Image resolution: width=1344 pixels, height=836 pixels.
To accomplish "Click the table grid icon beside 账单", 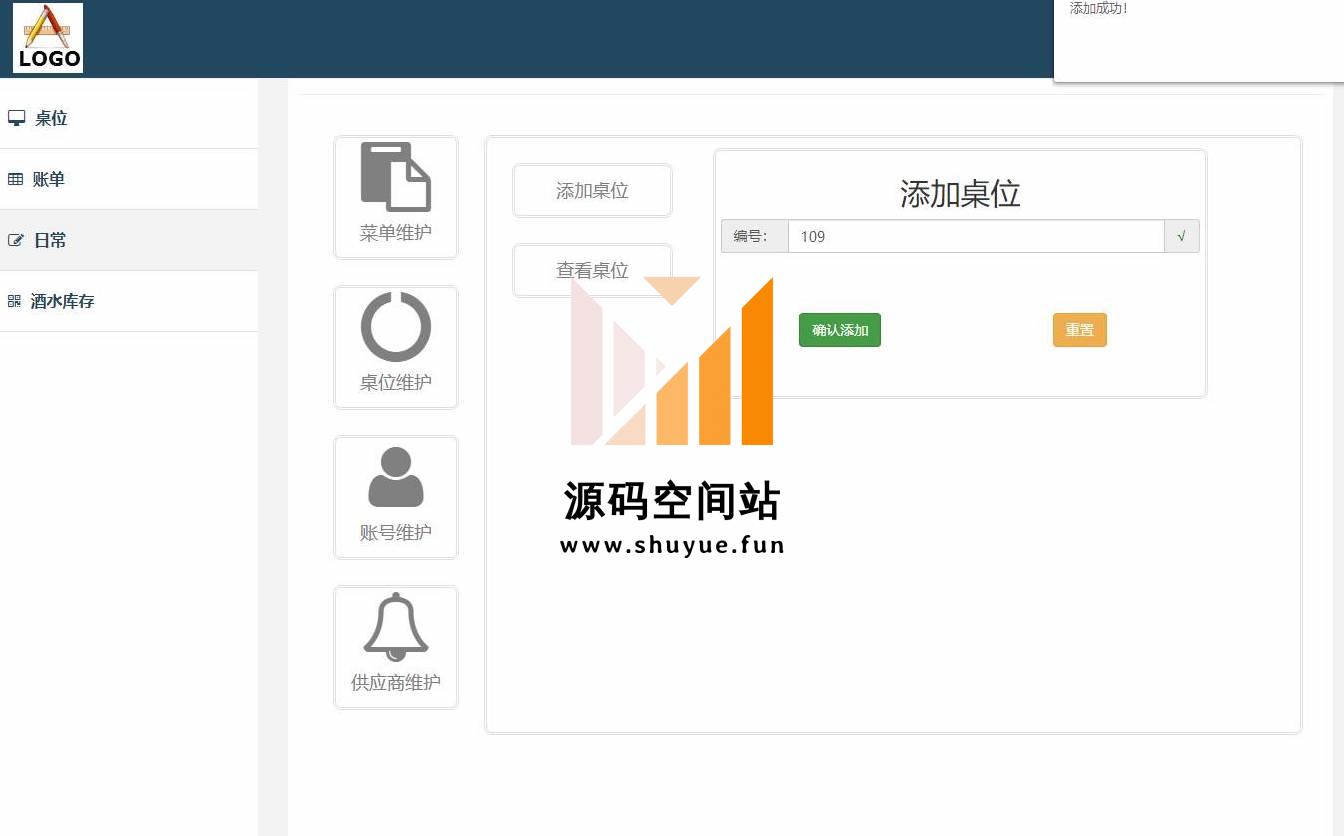I will click(x=15, y=179).
